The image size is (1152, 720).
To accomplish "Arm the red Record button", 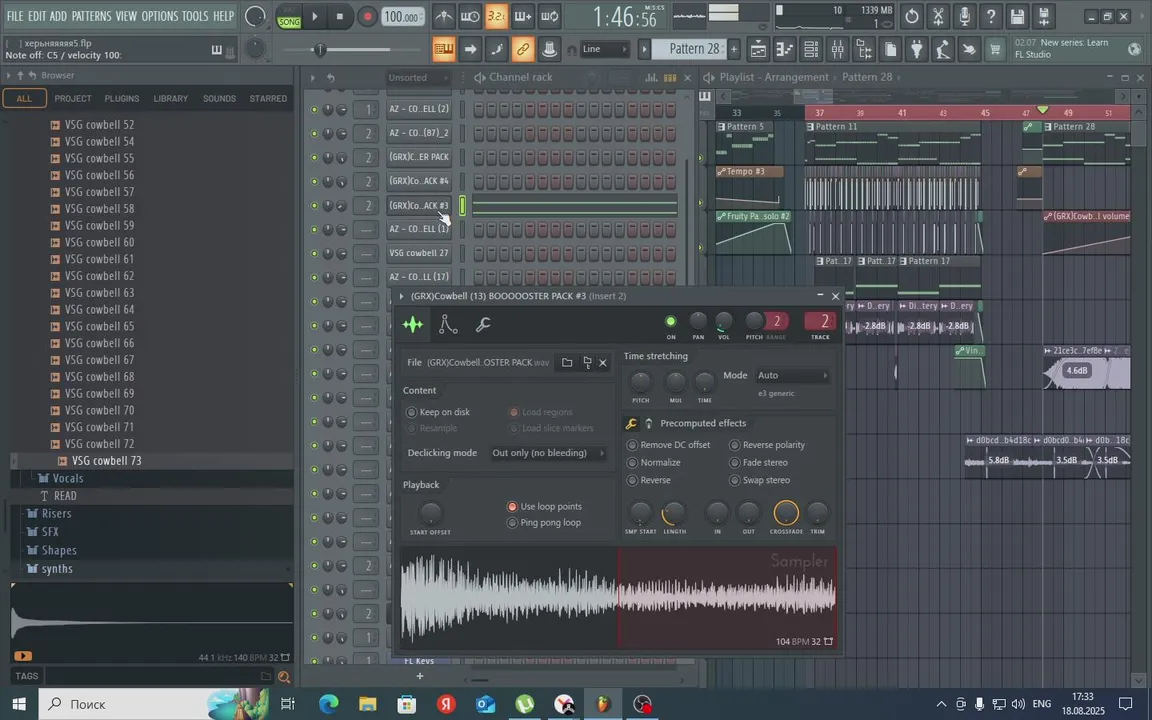I will coord(367,16).
